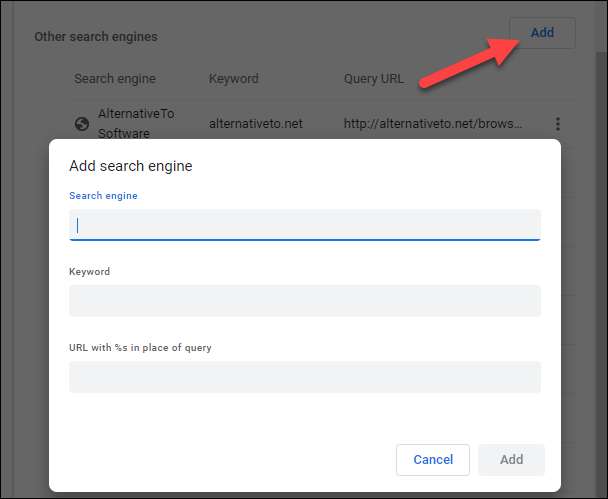Click the Keyword label above second field
Viewport: 608px width, 499px height.
(x=89, y=272)
